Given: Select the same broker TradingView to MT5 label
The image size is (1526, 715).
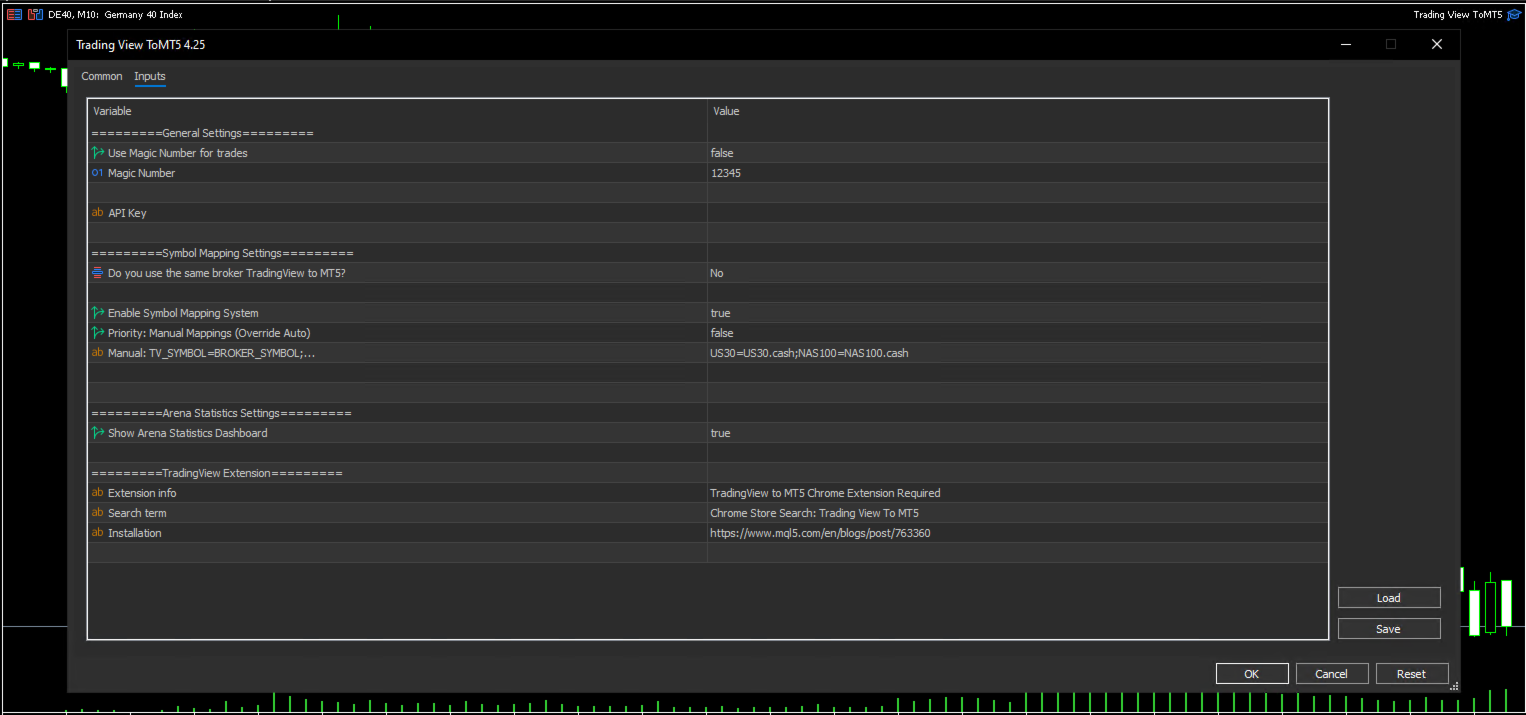Looking at the screenshot, I should click(227, 273).
